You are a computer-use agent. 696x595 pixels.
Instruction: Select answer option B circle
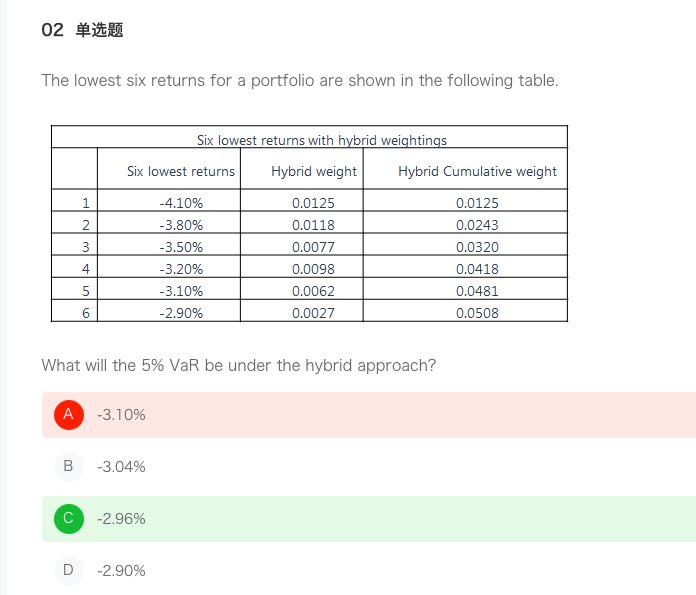(68, 466)
